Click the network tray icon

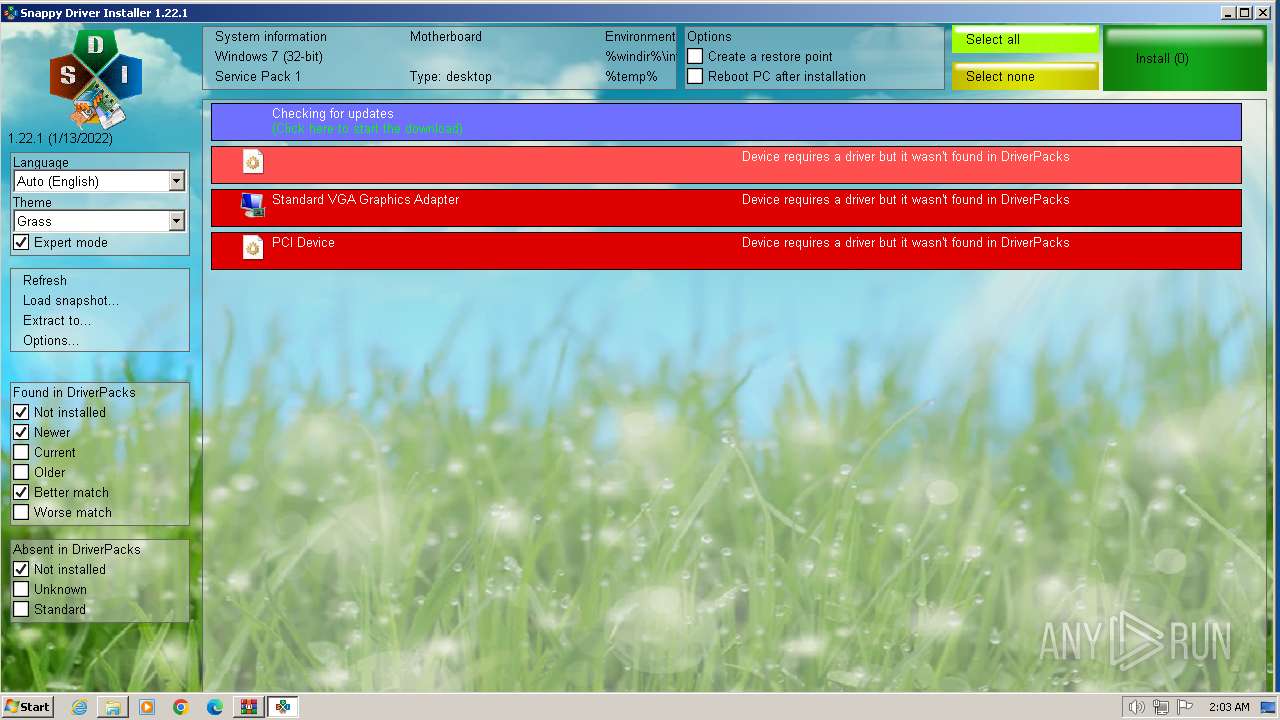(x=1161, y=707)
